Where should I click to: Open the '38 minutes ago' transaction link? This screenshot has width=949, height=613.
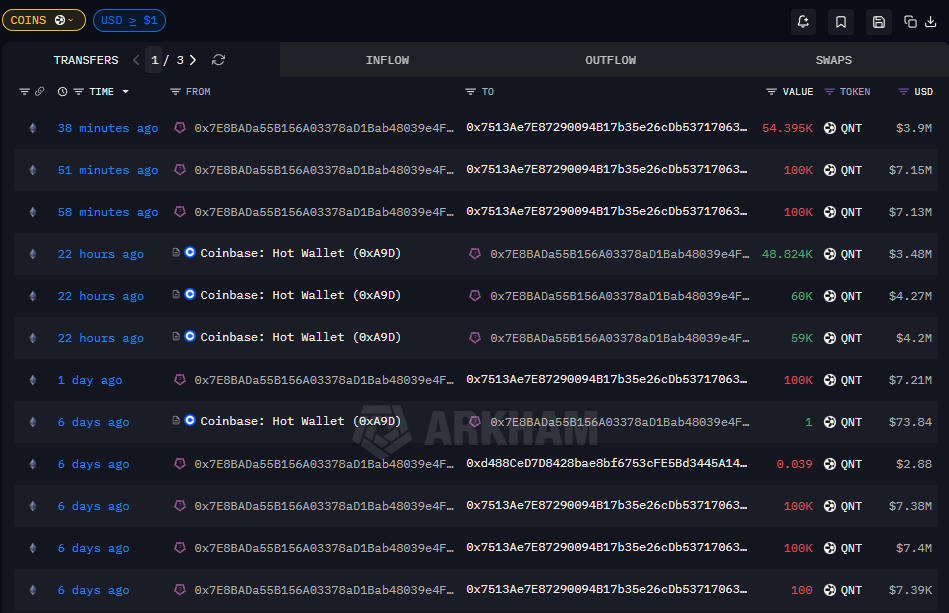(x=107, y=128)
